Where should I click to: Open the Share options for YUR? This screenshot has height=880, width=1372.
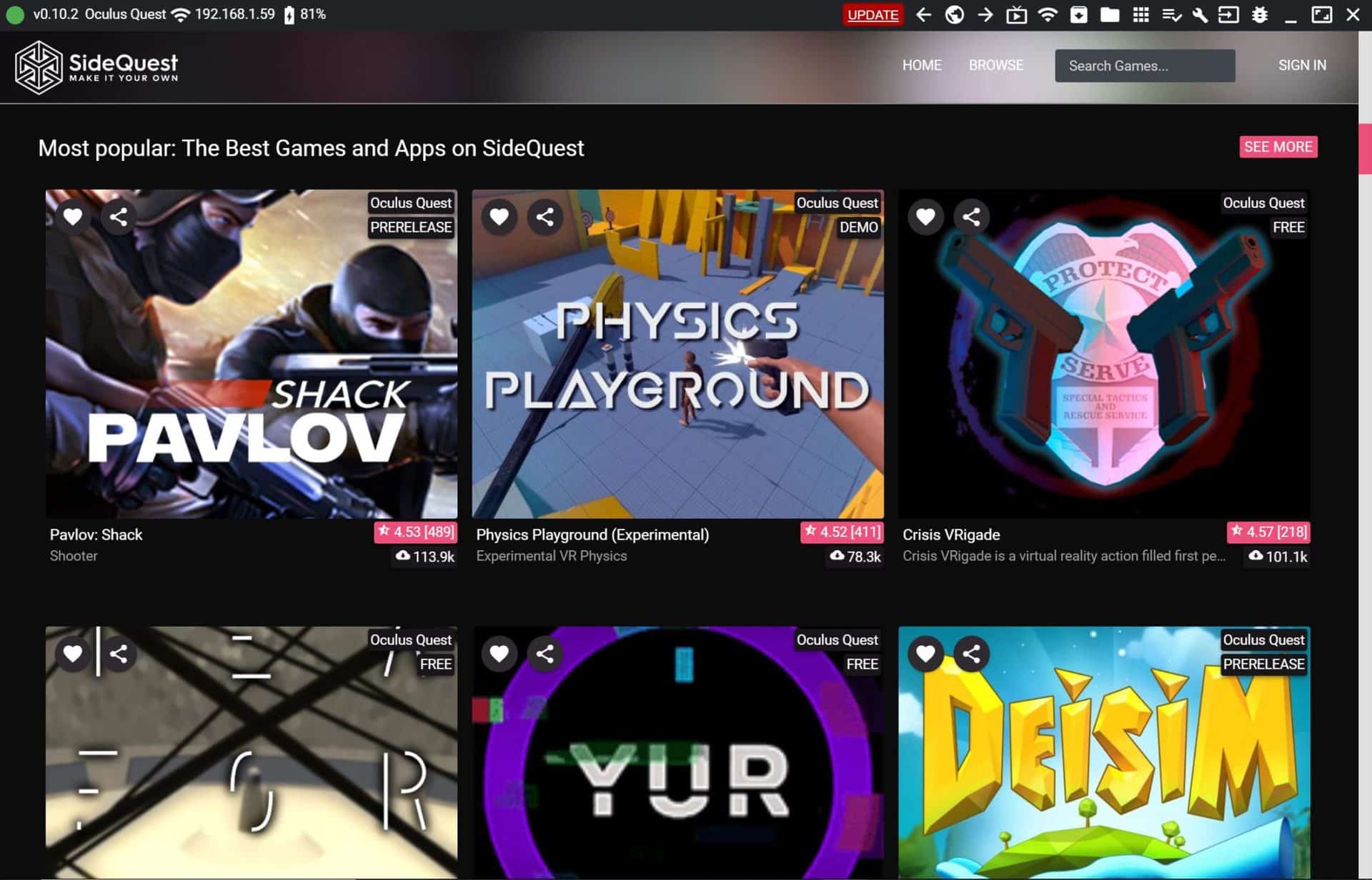coord(545,653)
